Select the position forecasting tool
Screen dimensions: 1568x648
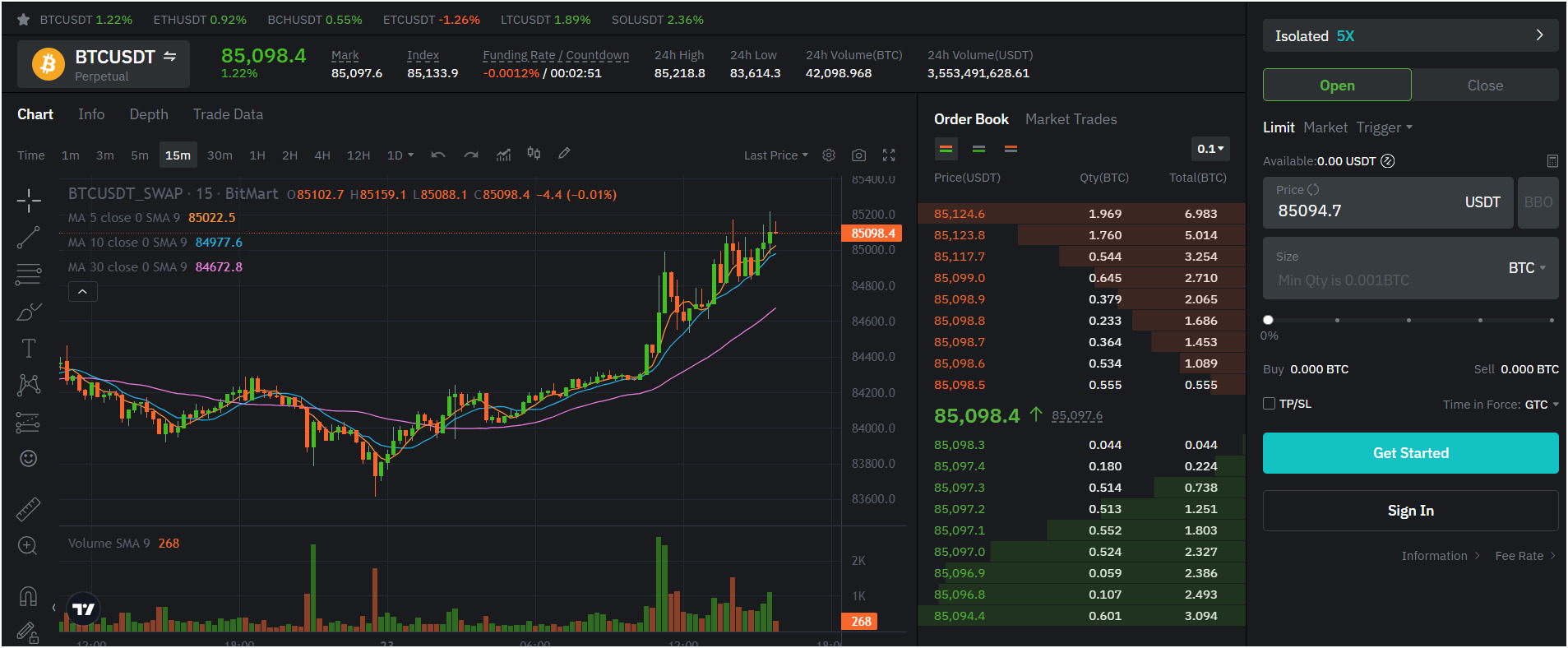[x=28, y=423]
